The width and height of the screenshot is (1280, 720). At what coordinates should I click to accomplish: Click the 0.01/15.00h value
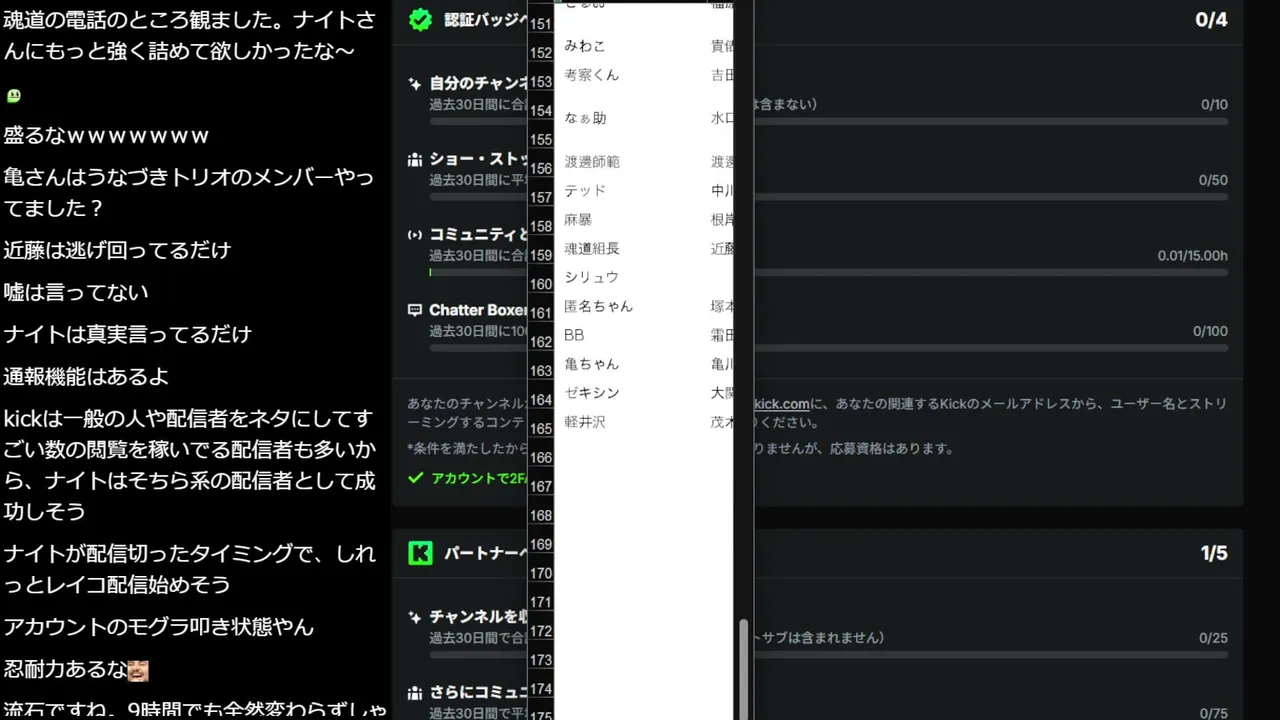point(1193,256)
